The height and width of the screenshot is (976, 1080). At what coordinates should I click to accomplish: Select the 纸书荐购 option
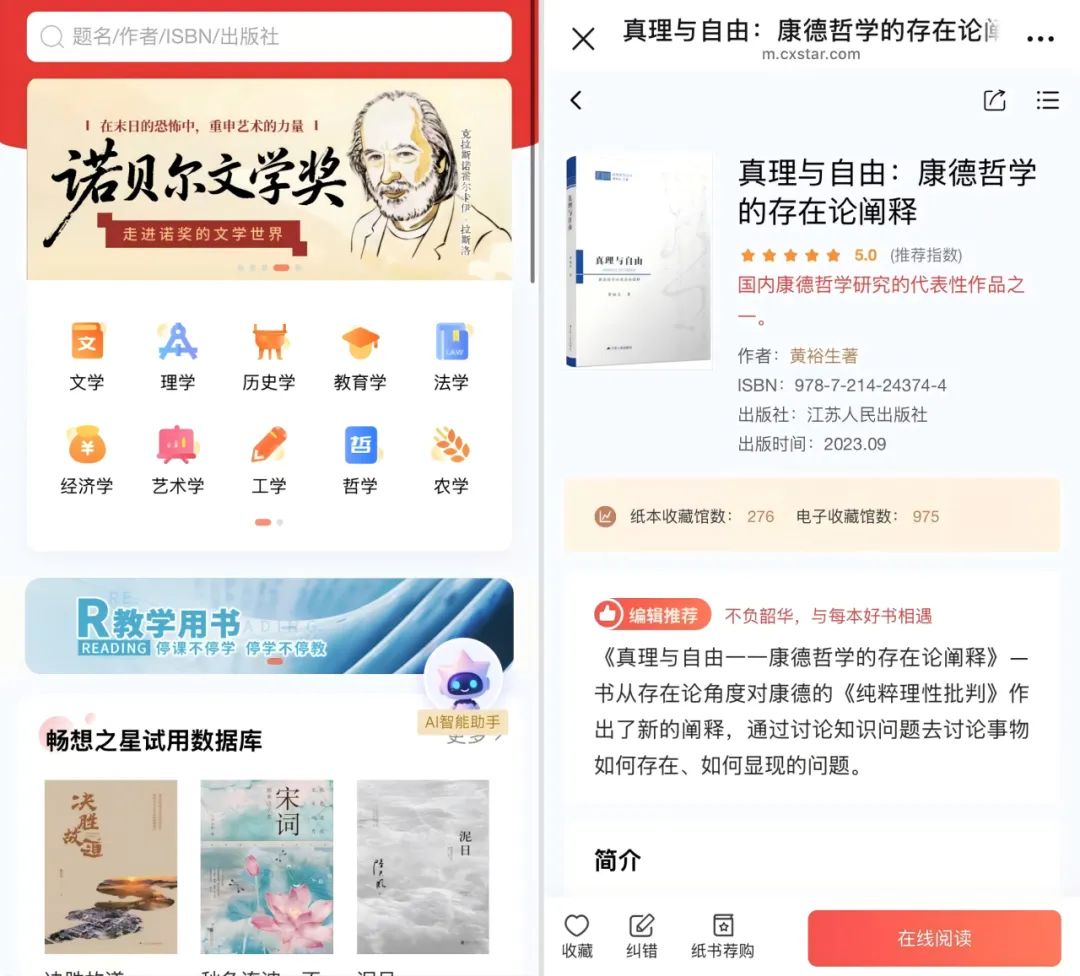[723, 936]
